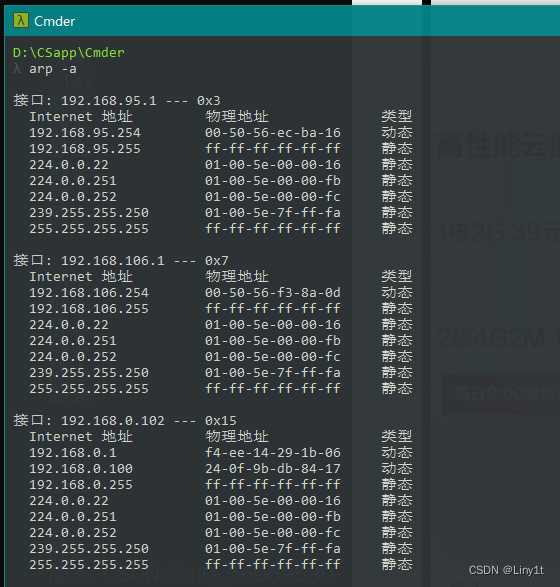Click 动态 type for 192.168.0.100 row

397,469
